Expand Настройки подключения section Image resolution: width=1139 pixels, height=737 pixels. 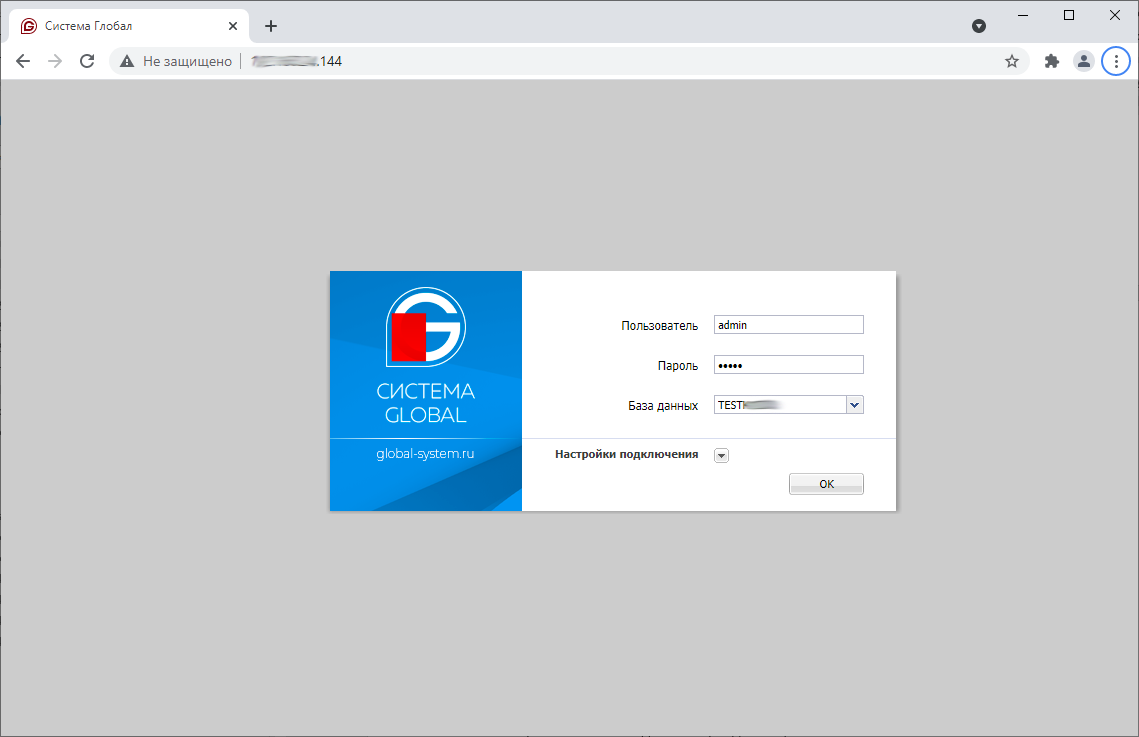[x=722, y=455]
